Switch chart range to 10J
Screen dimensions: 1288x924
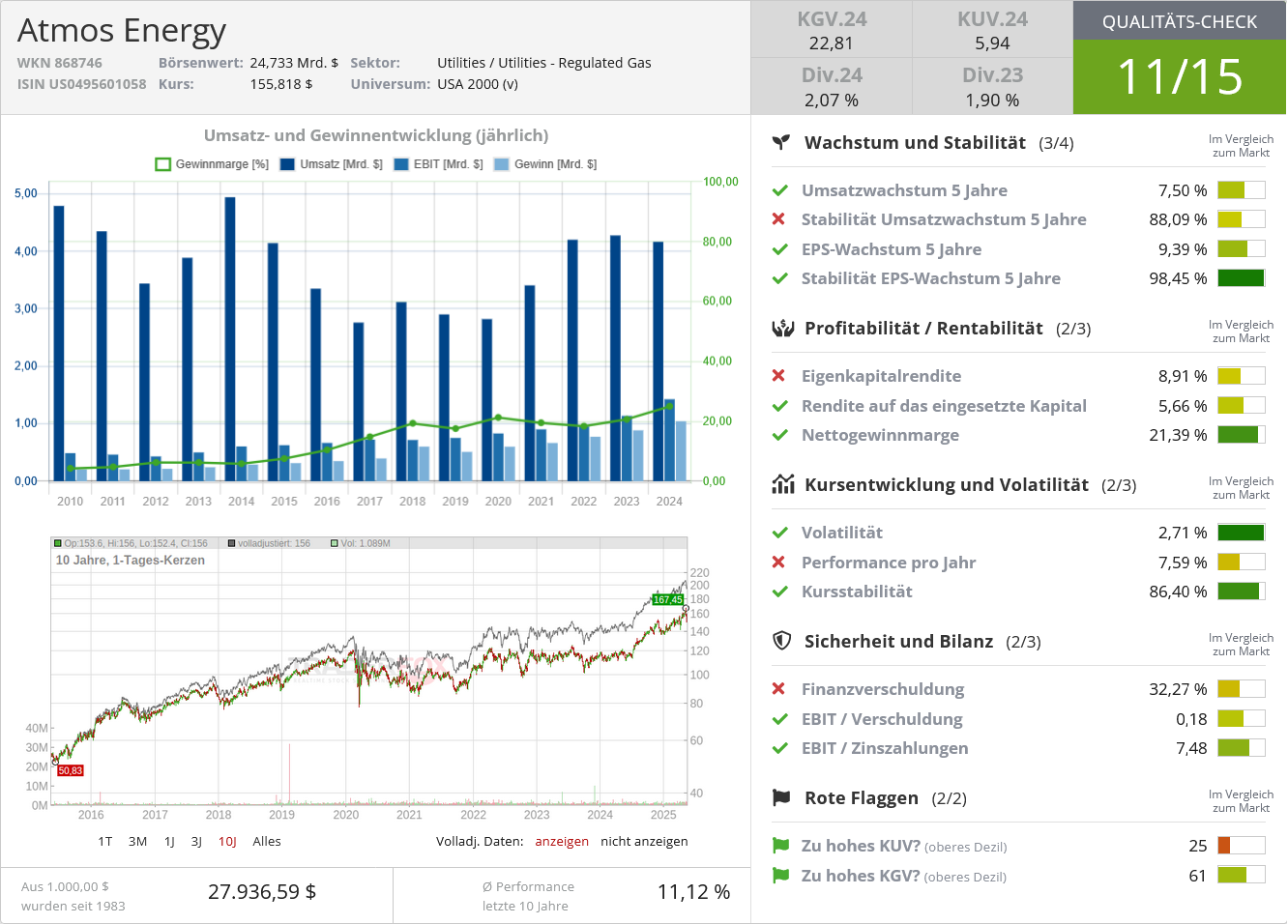(227, 842)
